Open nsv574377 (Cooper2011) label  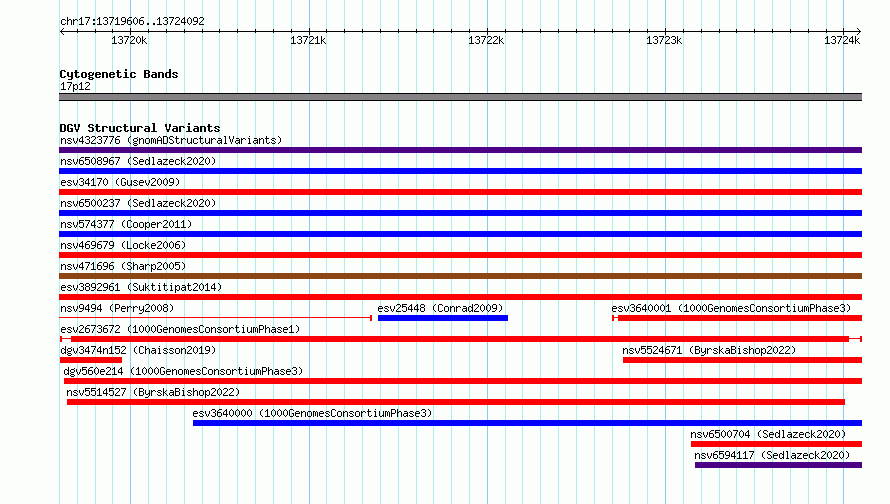[126, 224]
